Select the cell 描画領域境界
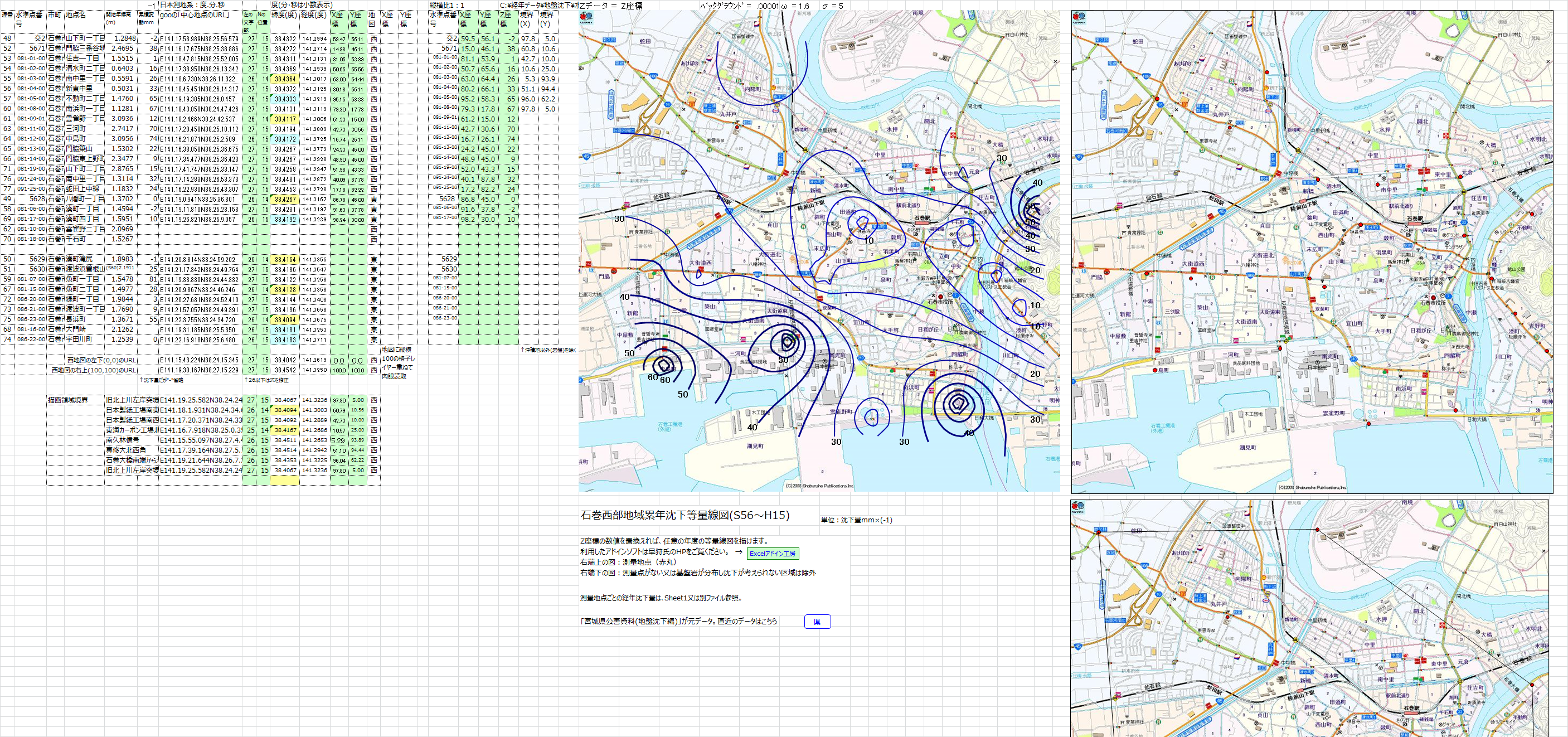 tap(75, 400)
